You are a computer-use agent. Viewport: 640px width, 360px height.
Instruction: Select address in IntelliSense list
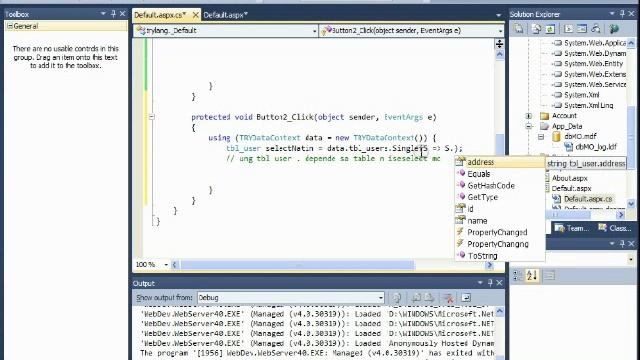pyautogui.click(x=500, y=162)
